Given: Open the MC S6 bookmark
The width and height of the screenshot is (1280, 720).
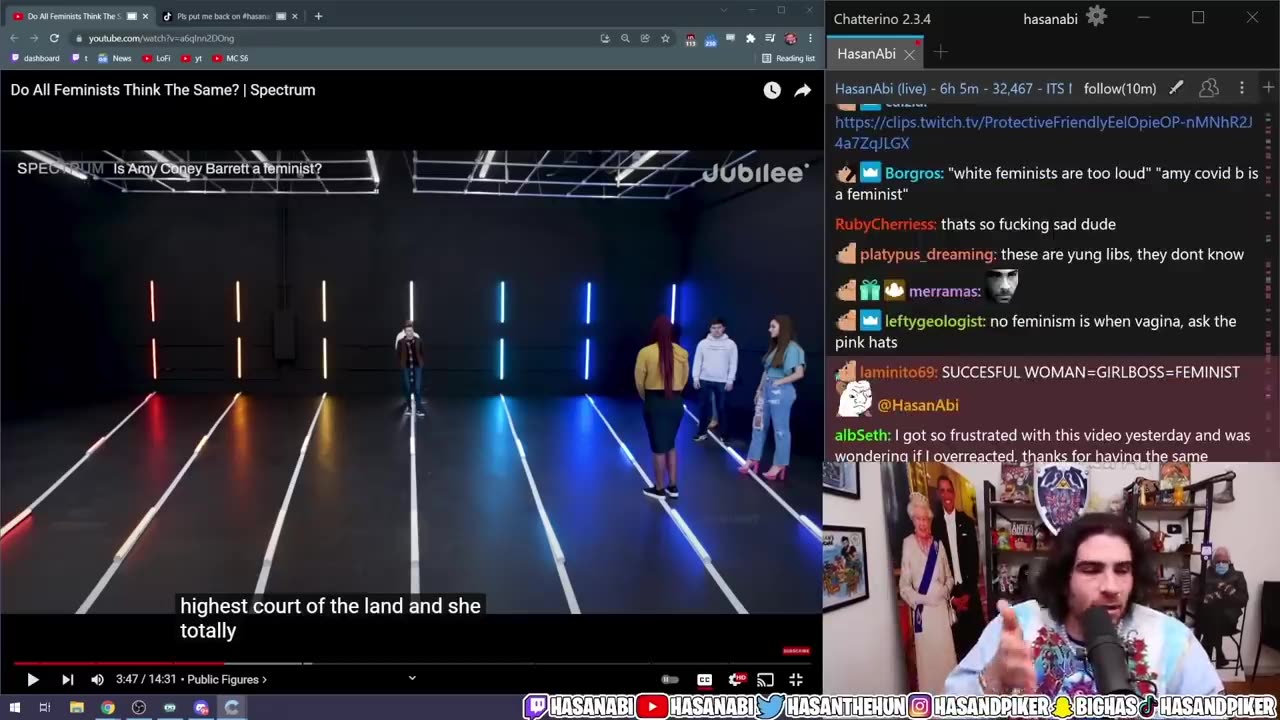Looking at the screenshot, I should [x=231, y=58].
